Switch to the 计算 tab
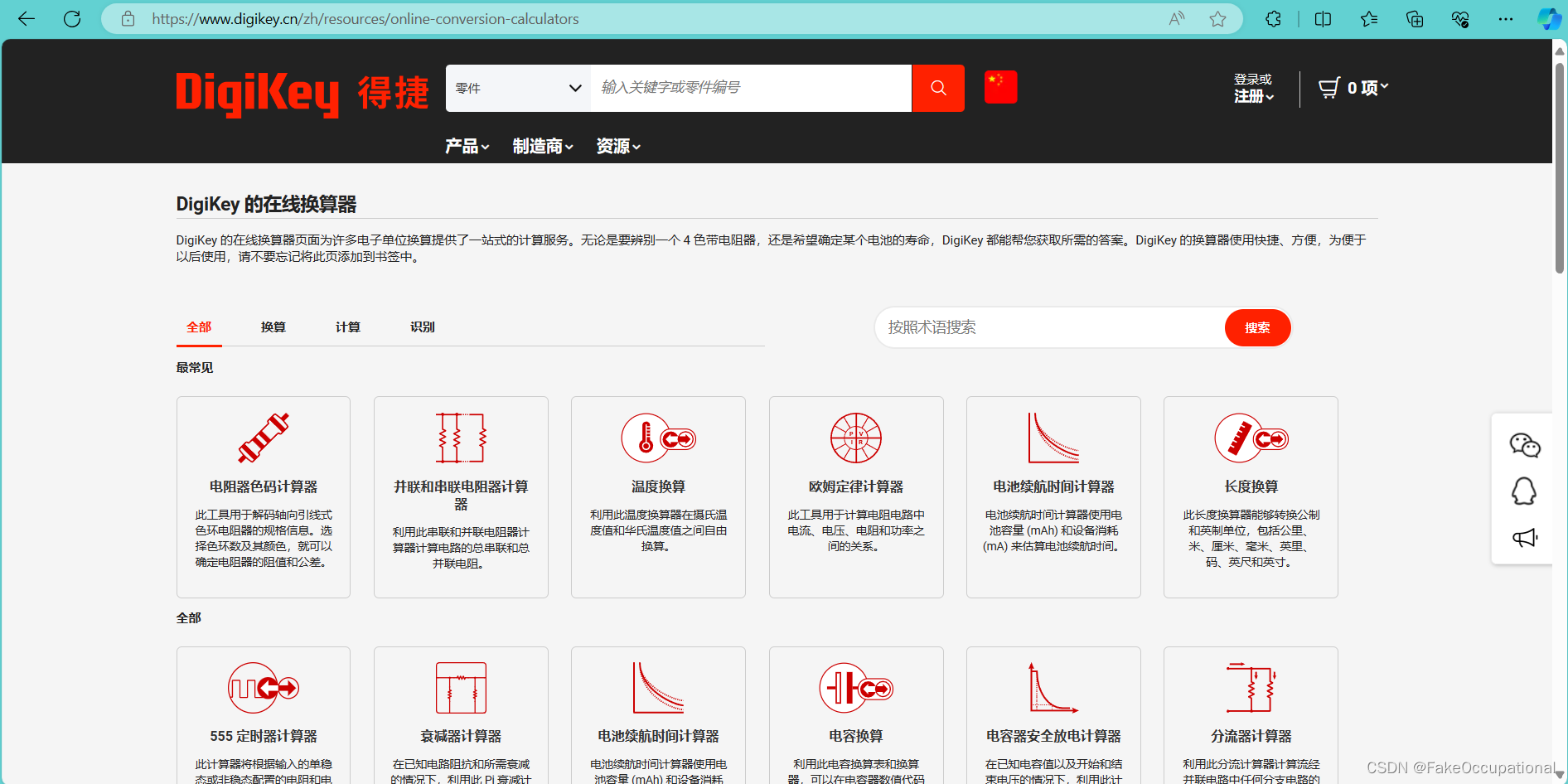Viewport: 1568px width, 784px height. 348,327
